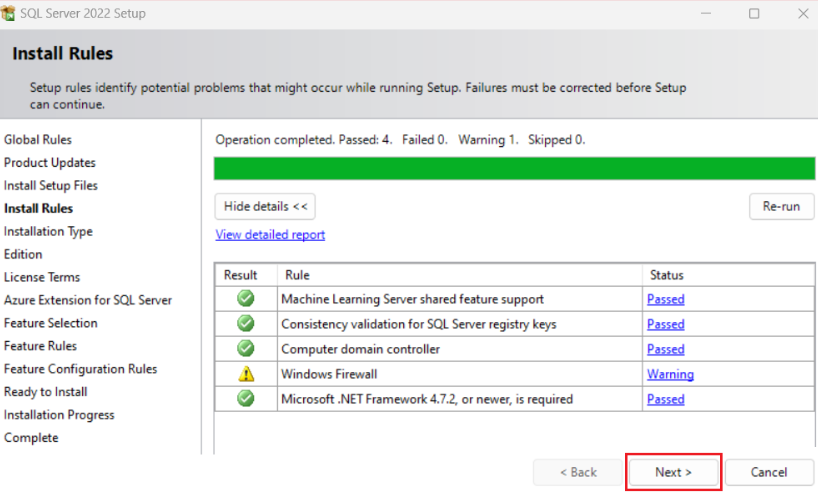Close the SQL Server Setup window
Image resolution: width=818 pixels, height=495 pixels.
point(803,14)
